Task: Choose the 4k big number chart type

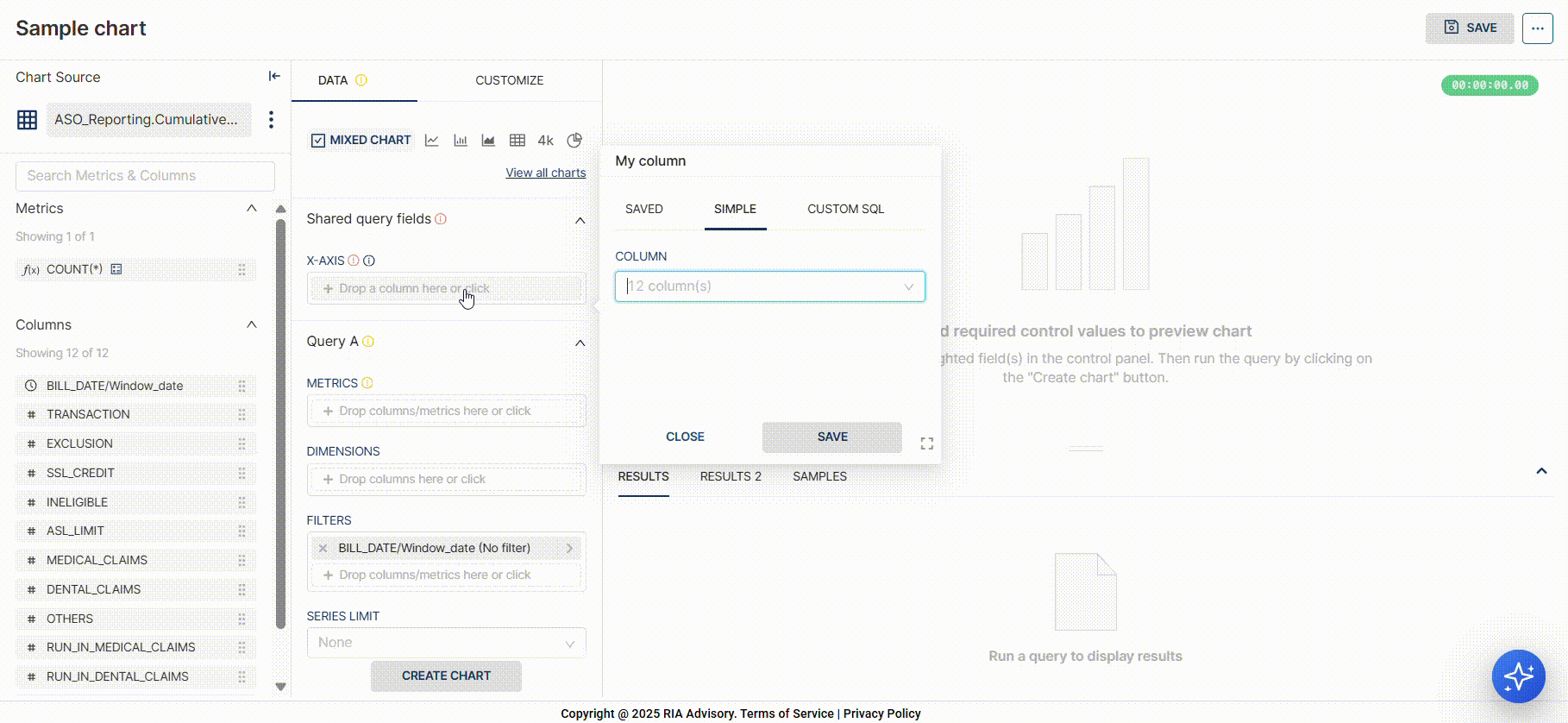Action: pos(546,141)
